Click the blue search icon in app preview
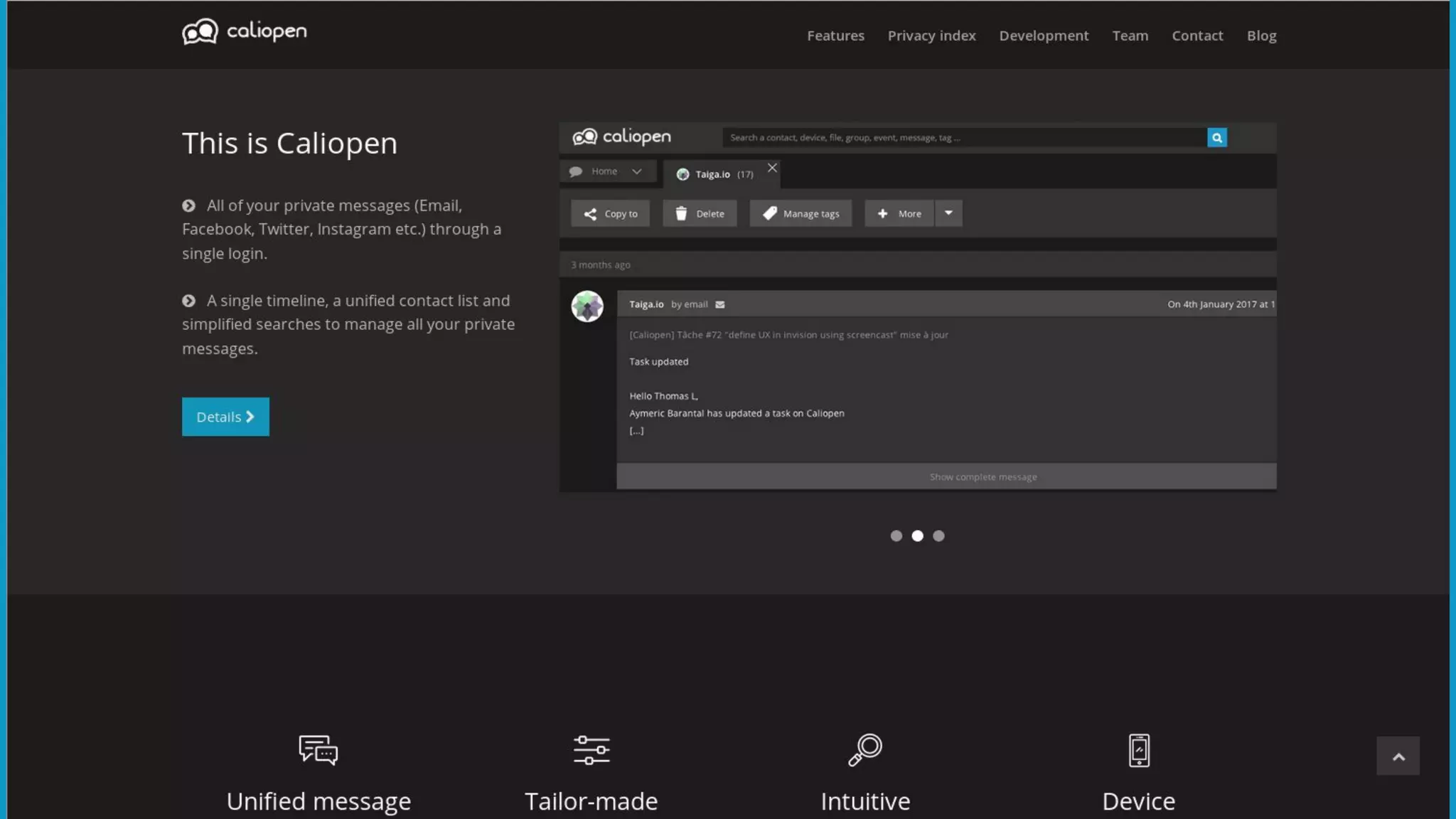Image resolution: width=1456 pixels, height=819 pixels. [1216, 138]
